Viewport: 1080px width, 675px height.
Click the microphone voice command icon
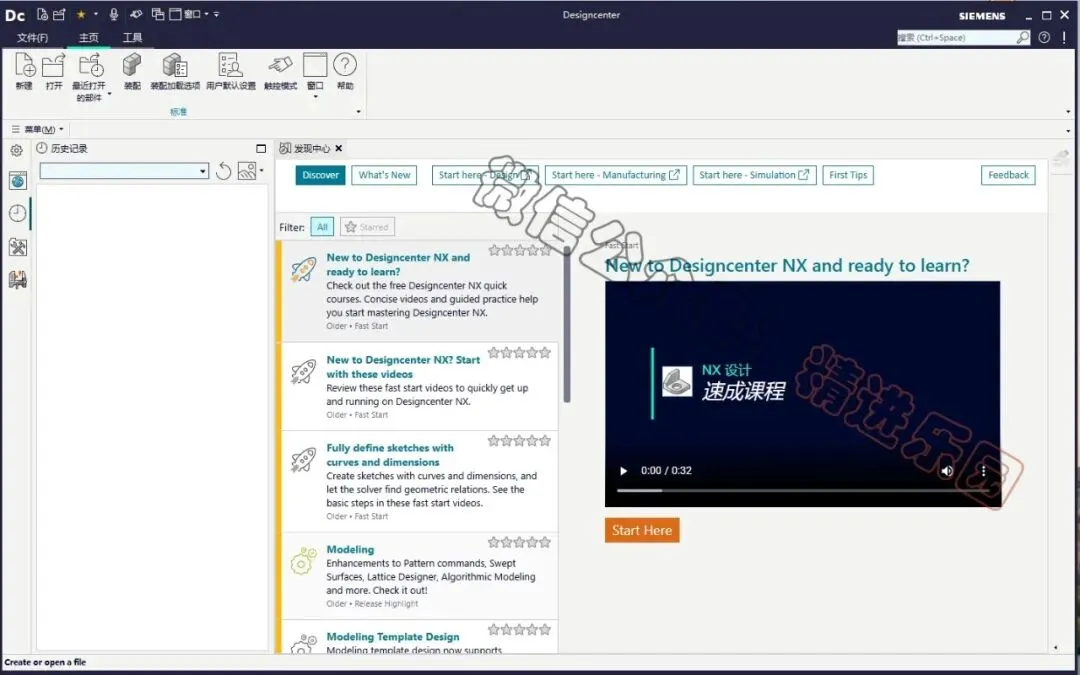click(114, 14)
